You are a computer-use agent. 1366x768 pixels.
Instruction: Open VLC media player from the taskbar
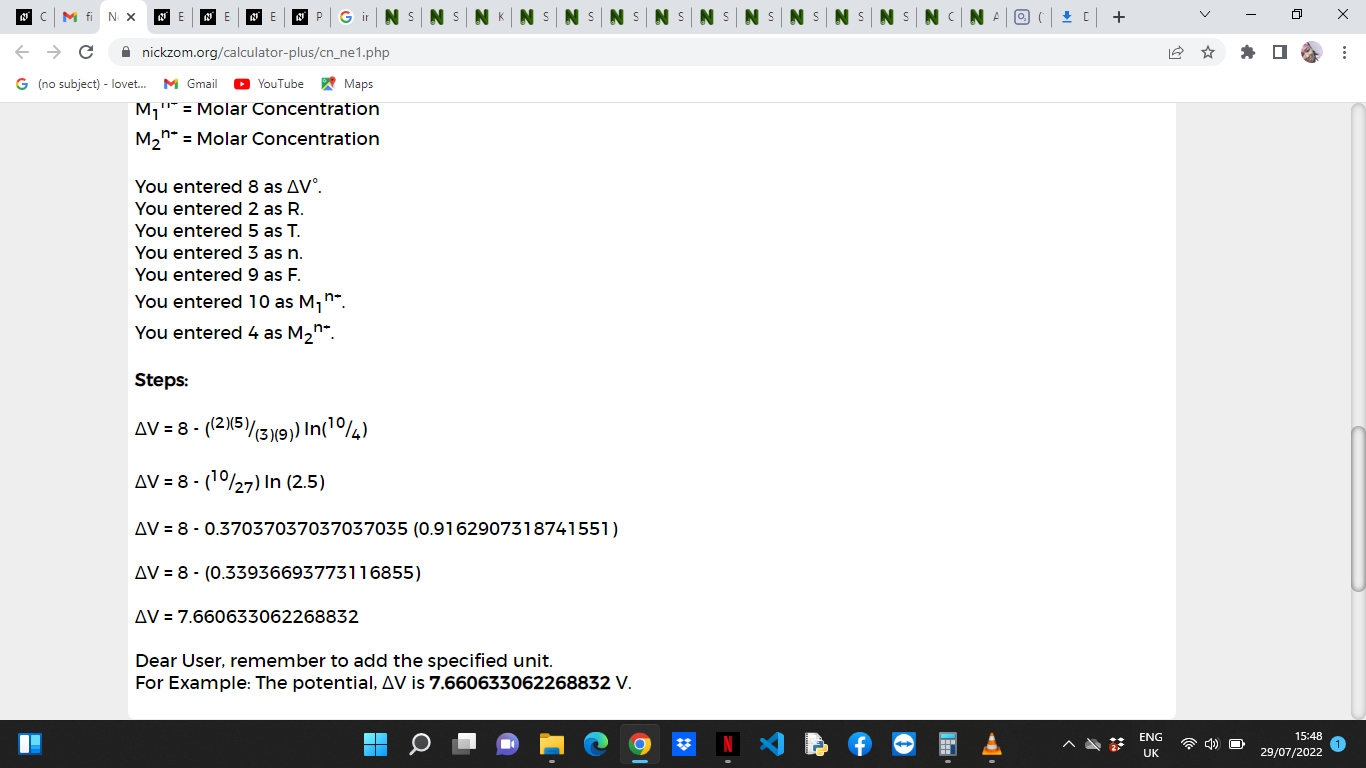(x=992, y=744)
